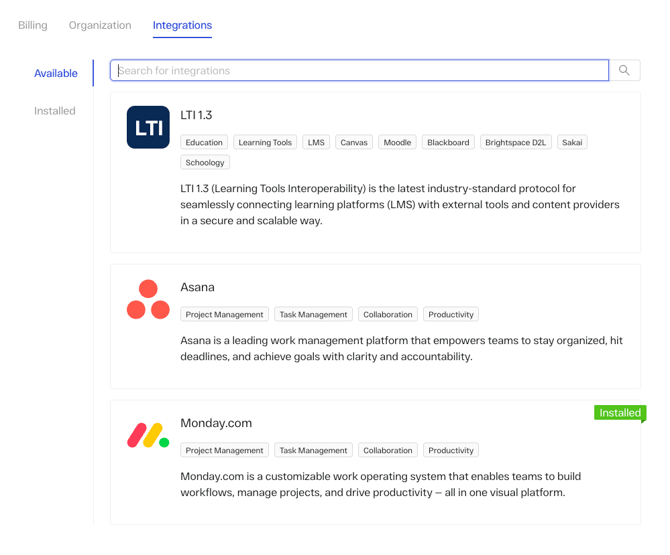Switch to the Organization tab
Viewport: 670px width, 555px height.
pyautogui.click(x=100, y=25)
